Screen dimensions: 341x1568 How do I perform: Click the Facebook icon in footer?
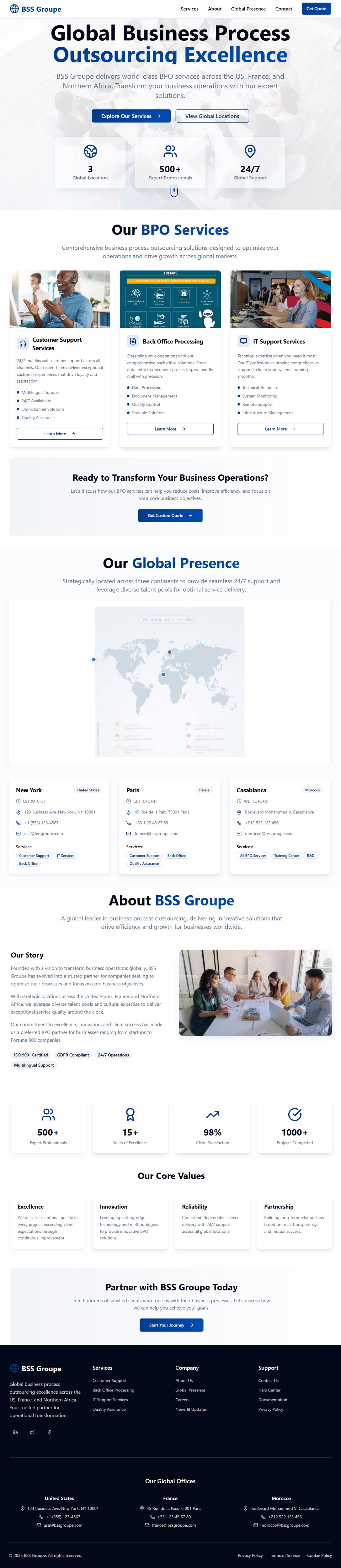pyautogui.click(x=49, y=1432)
